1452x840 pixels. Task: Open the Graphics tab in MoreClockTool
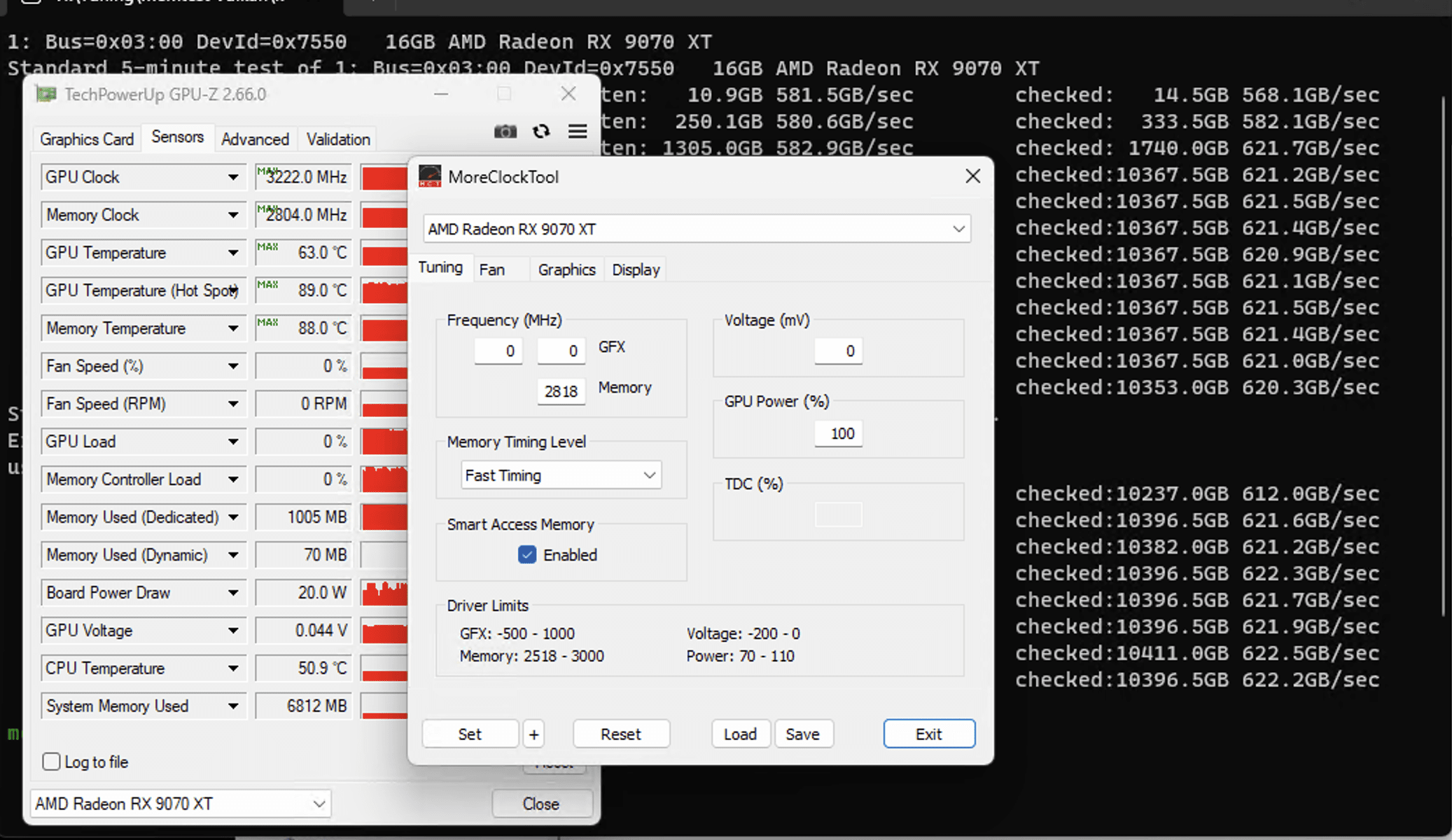coord(566,270)
